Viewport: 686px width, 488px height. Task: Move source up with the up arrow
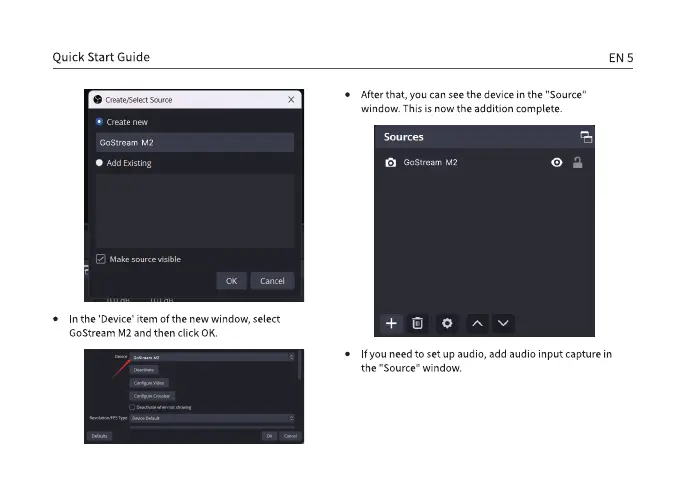[477, 323]
